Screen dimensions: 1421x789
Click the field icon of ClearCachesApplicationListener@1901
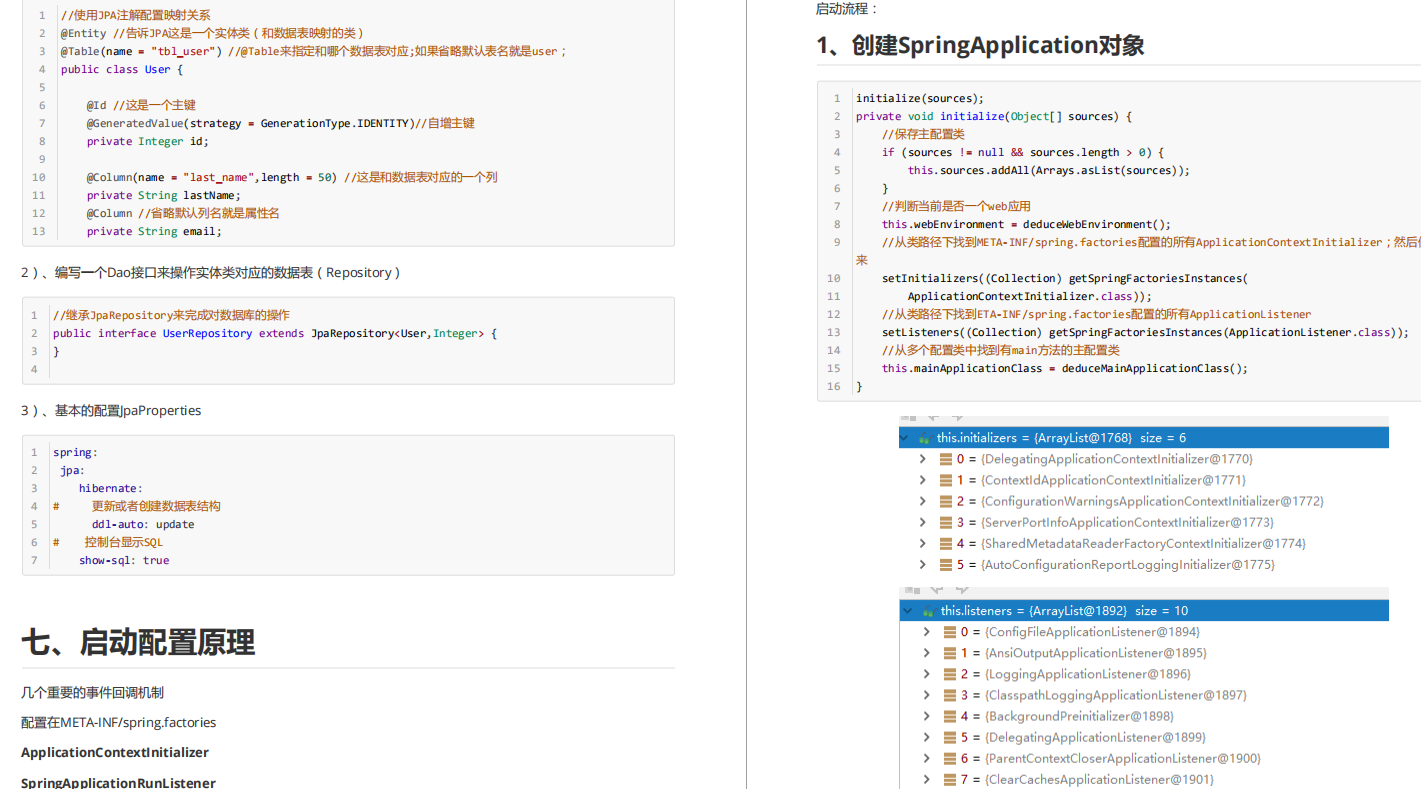coord(950,779)
